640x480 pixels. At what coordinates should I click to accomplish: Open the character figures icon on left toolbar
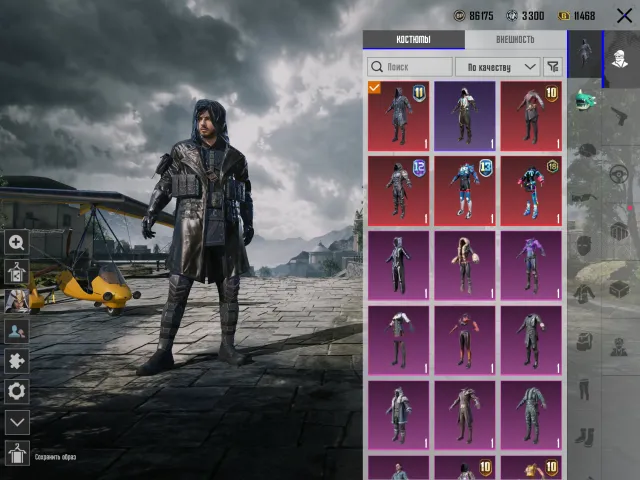[17, 331]
